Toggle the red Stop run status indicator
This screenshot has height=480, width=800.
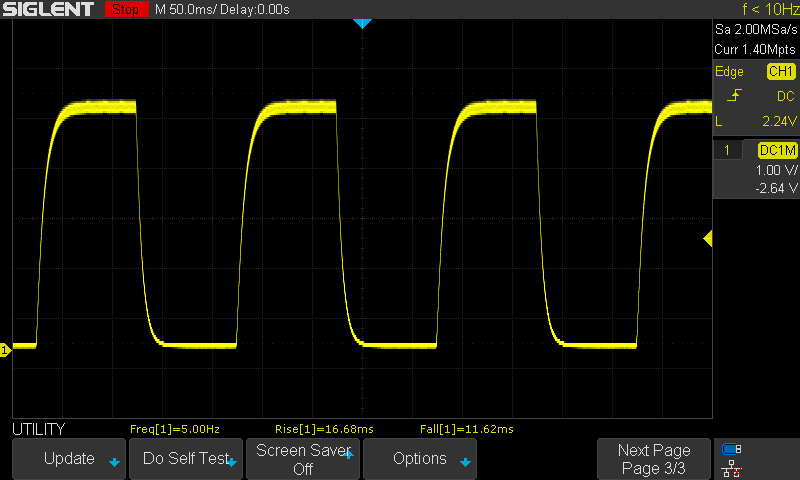(x=126, y=10)
